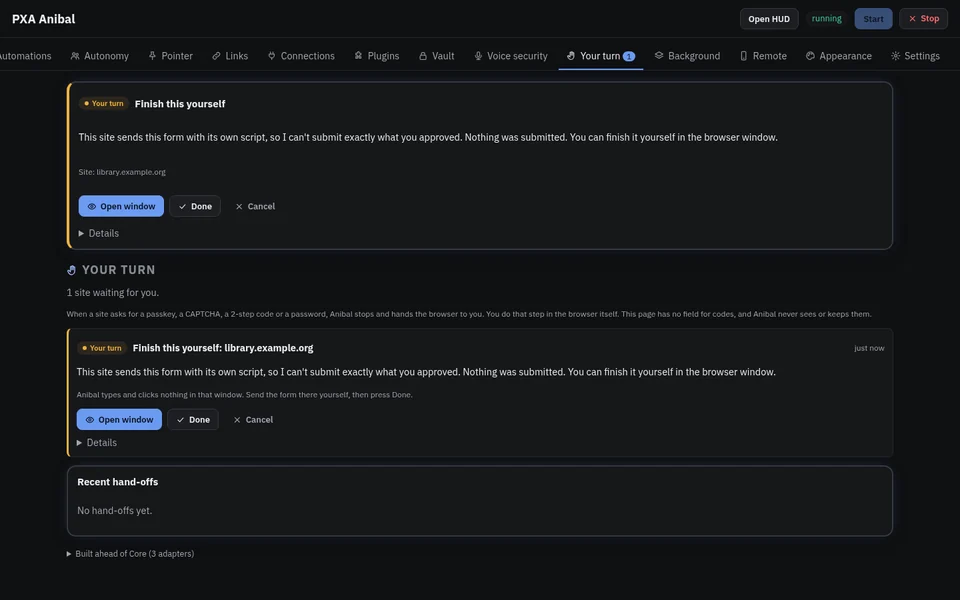Viewport: 960px width, 600px height.
Task: Click the Plugins puzzle icon
Action: [359, 56]
